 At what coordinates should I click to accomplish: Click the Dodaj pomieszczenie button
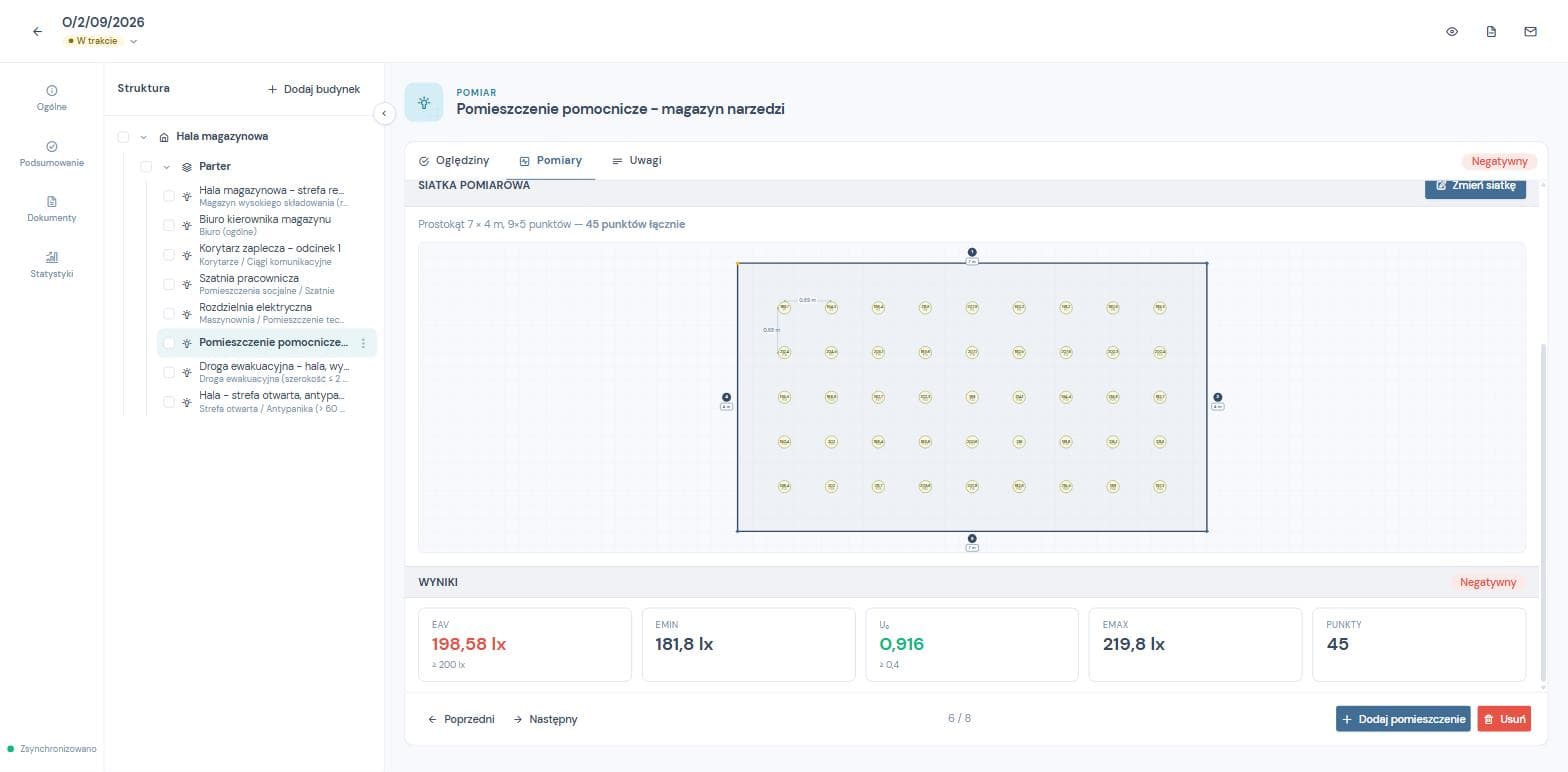pos(1403,719)
